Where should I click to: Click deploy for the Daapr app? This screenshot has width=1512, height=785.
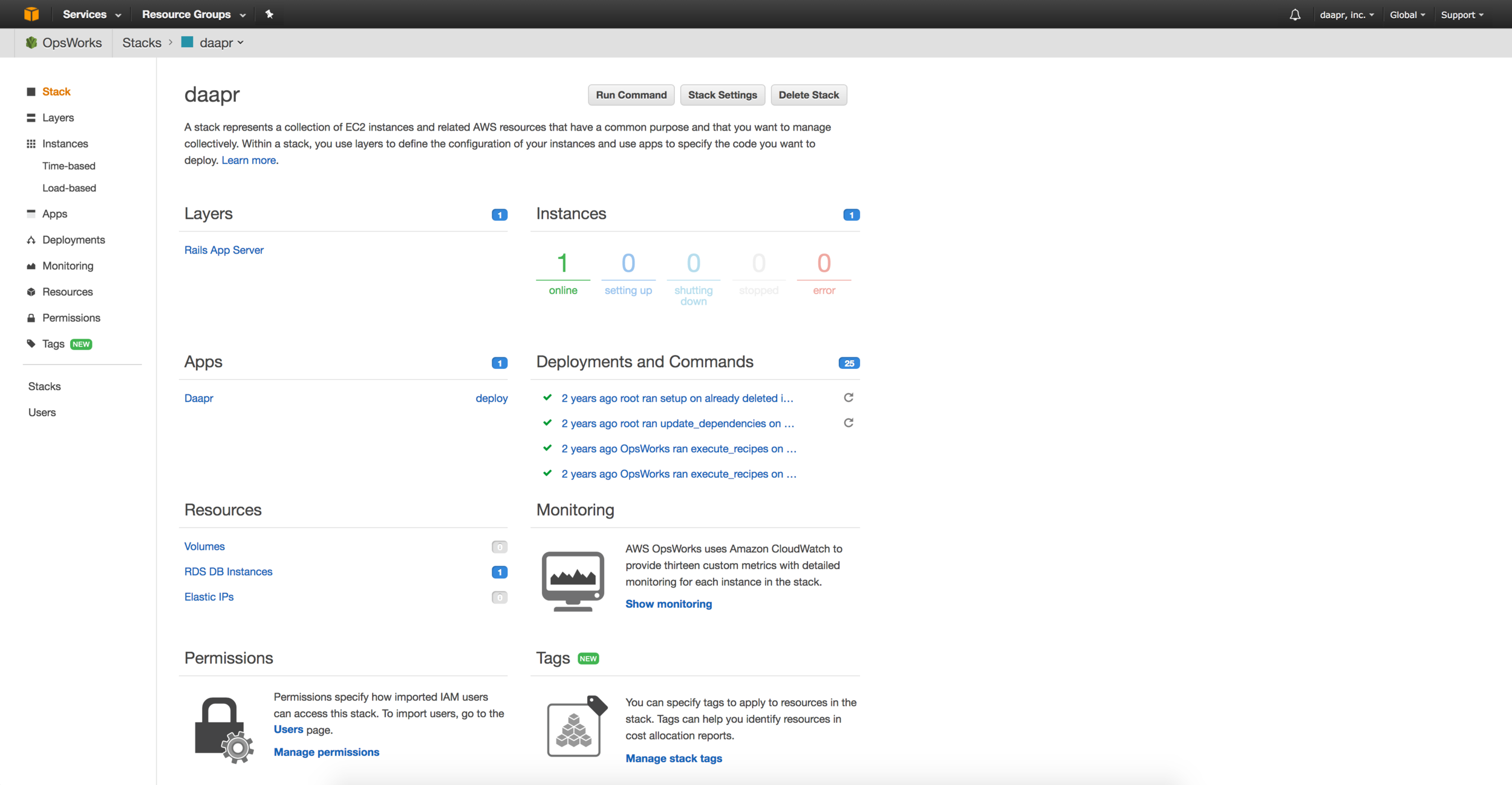tap(492, 398)
